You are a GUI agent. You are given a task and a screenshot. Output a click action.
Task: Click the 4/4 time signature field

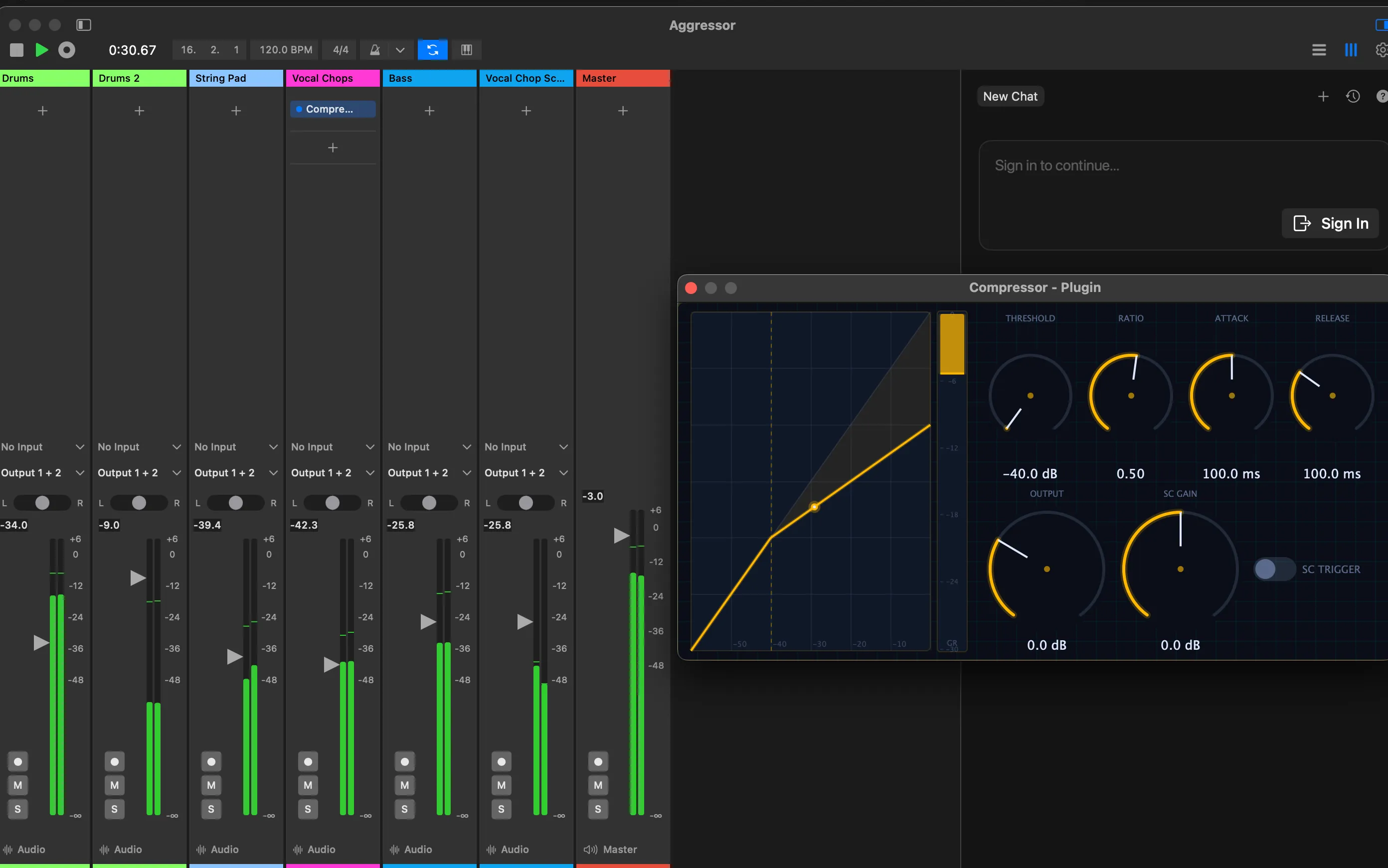coord(340,50)
